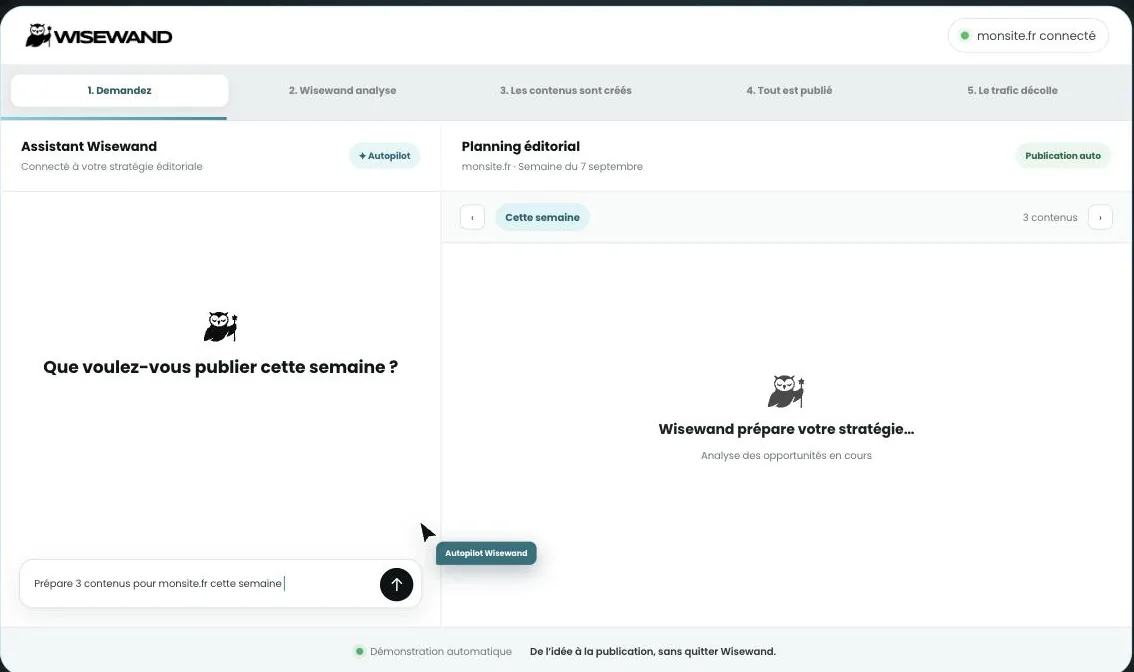Click the 'Assistant Wisewand' heading
The image size is (1134, 672).
pos(89,146)
